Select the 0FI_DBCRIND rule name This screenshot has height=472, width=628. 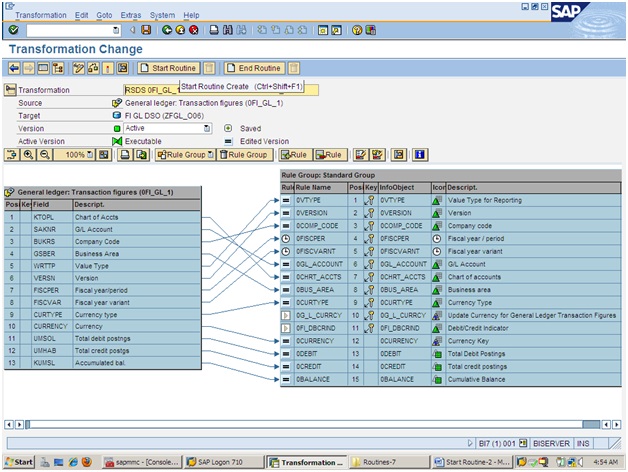(x=316, y=328)
